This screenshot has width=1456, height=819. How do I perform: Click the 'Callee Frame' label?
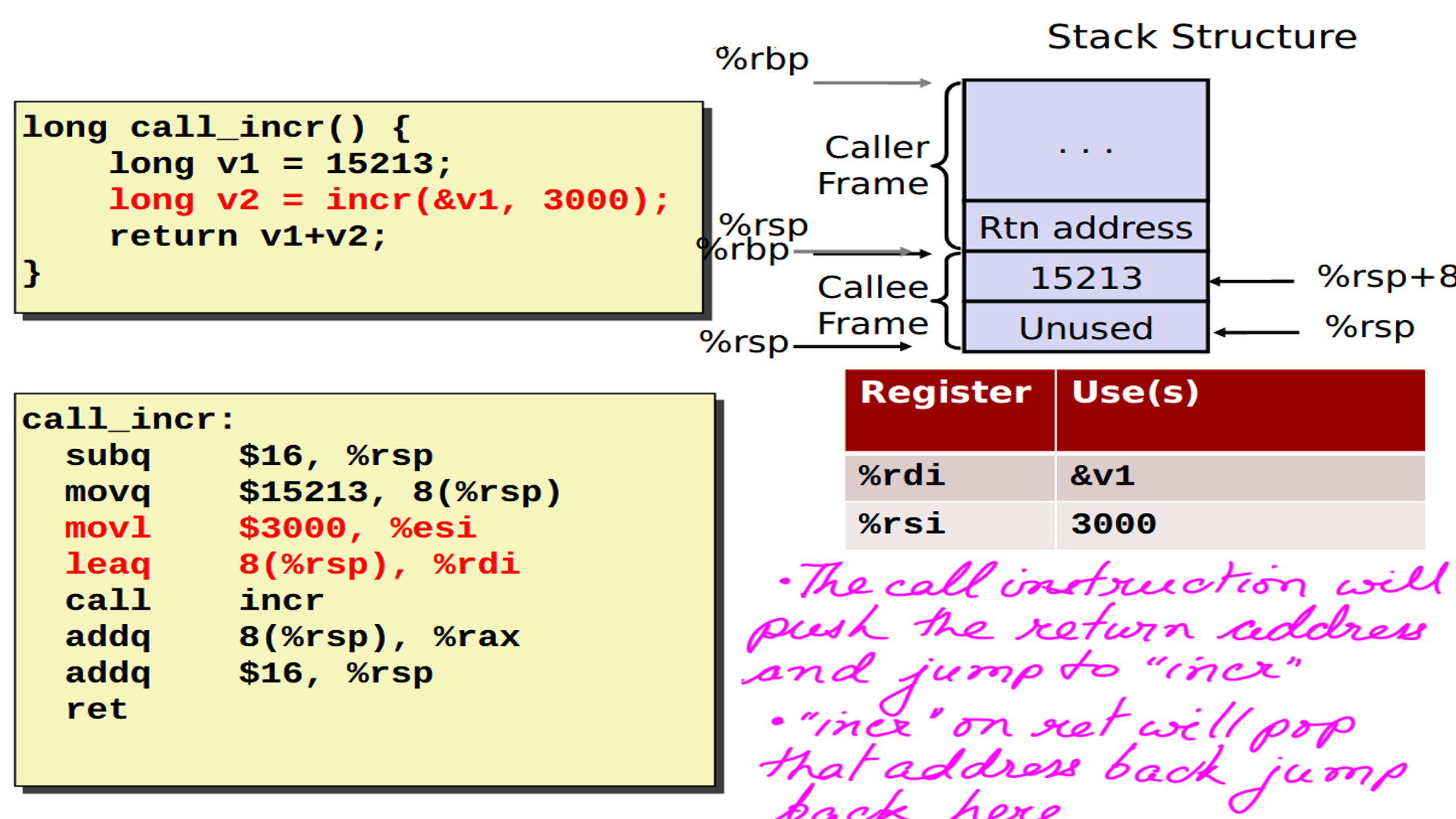[873, 305]
